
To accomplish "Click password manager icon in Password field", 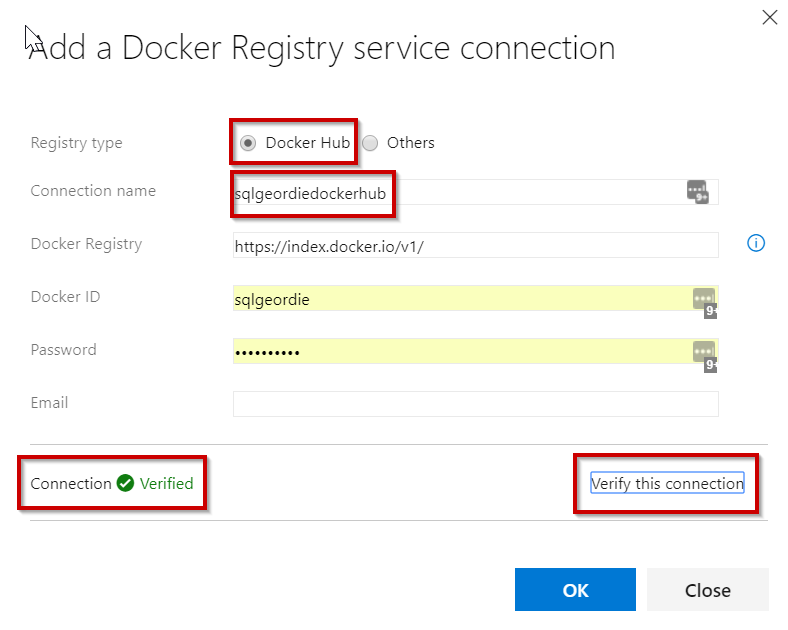I will [x=704, y=353].
